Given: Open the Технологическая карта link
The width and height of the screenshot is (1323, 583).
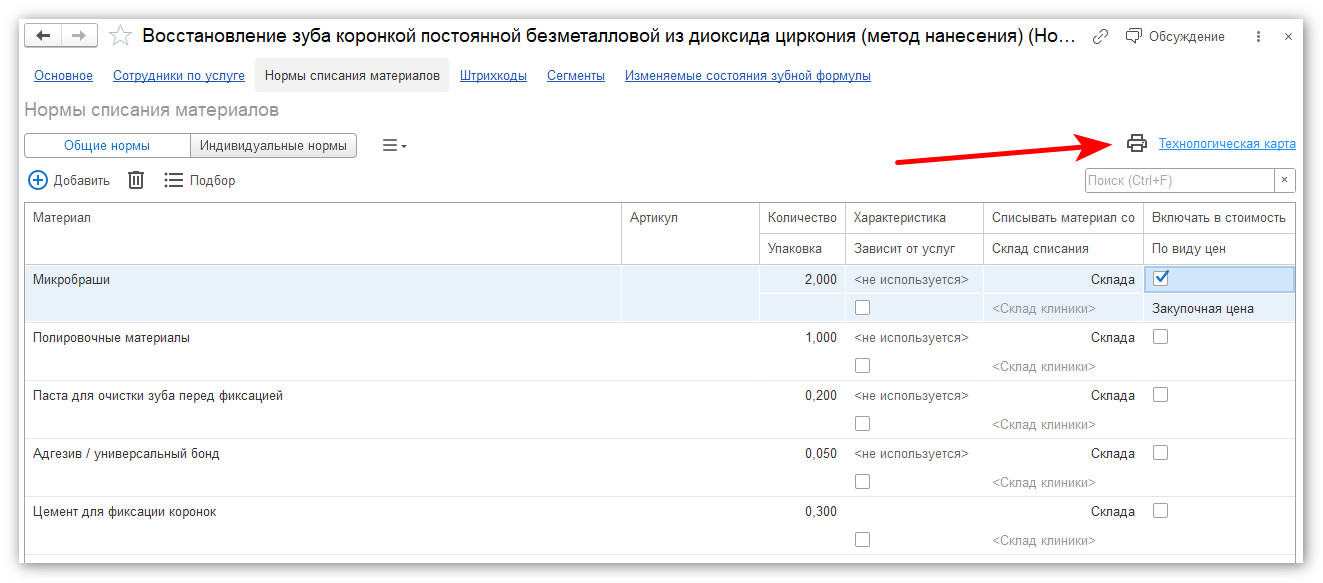Looking at the screenshot, I should pyautogui.click(x=1227, y=144).
